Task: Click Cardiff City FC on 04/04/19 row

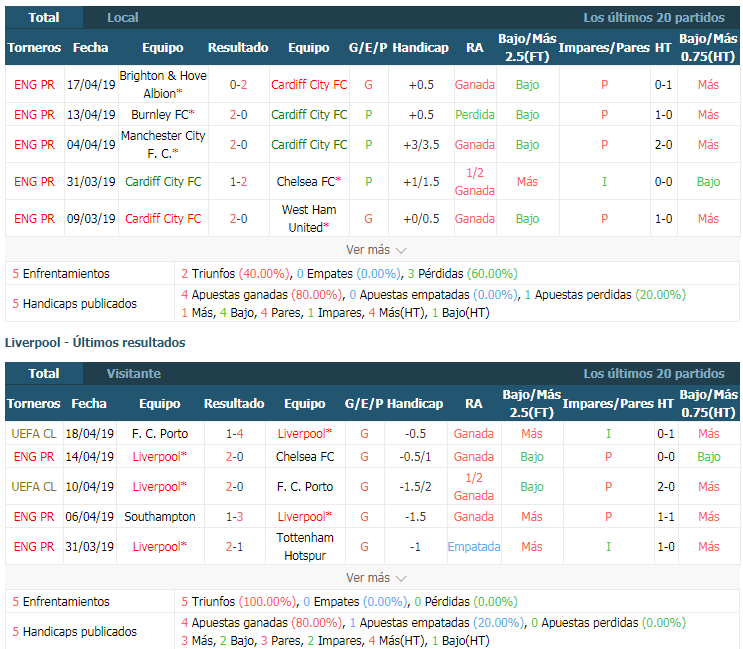Action: click(309, 144)
